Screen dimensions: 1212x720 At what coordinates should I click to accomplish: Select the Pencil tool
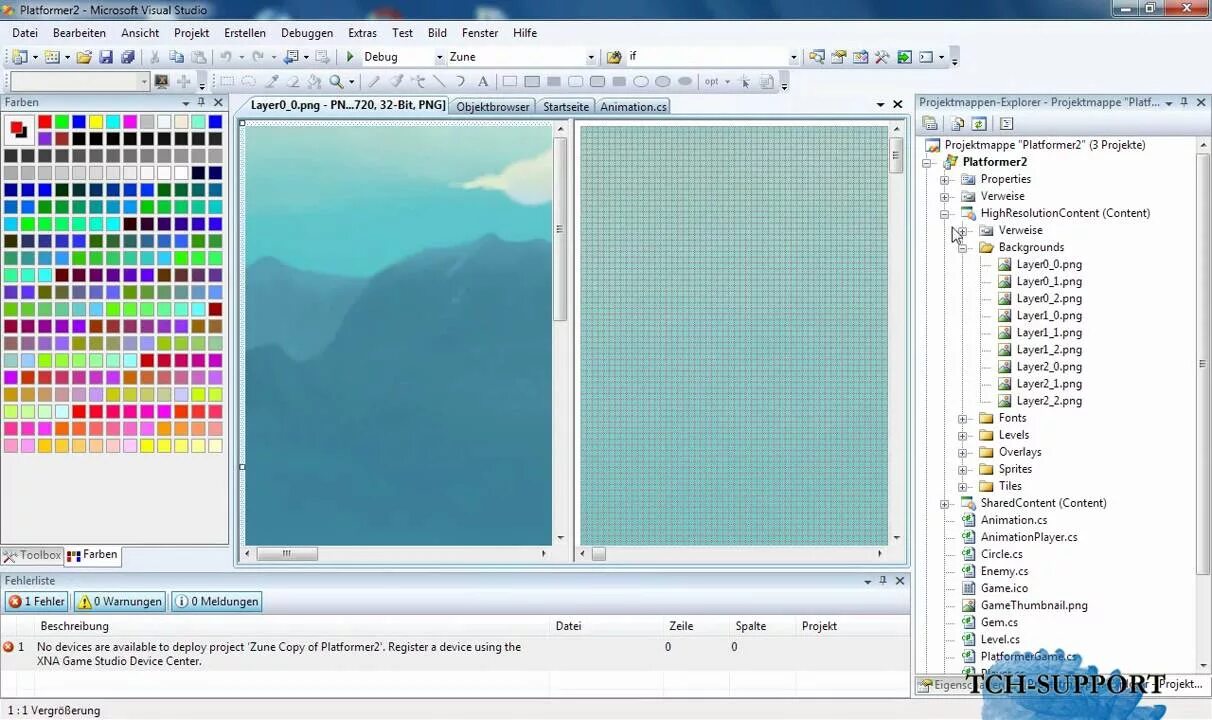pos(374,82)
